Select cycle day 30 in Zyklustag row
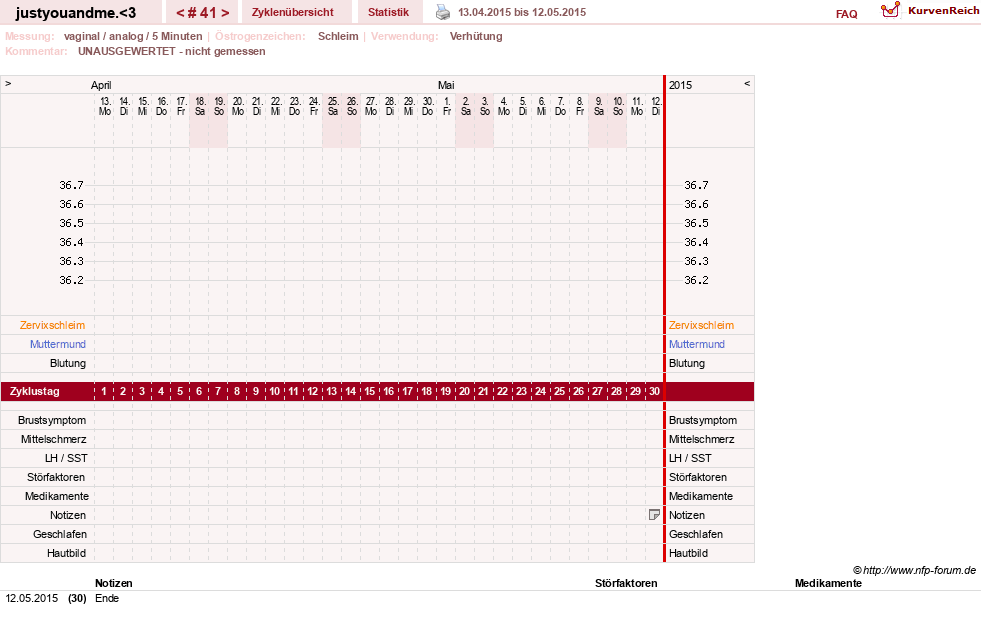The image size is (981, 622). [x=654, y=392]
